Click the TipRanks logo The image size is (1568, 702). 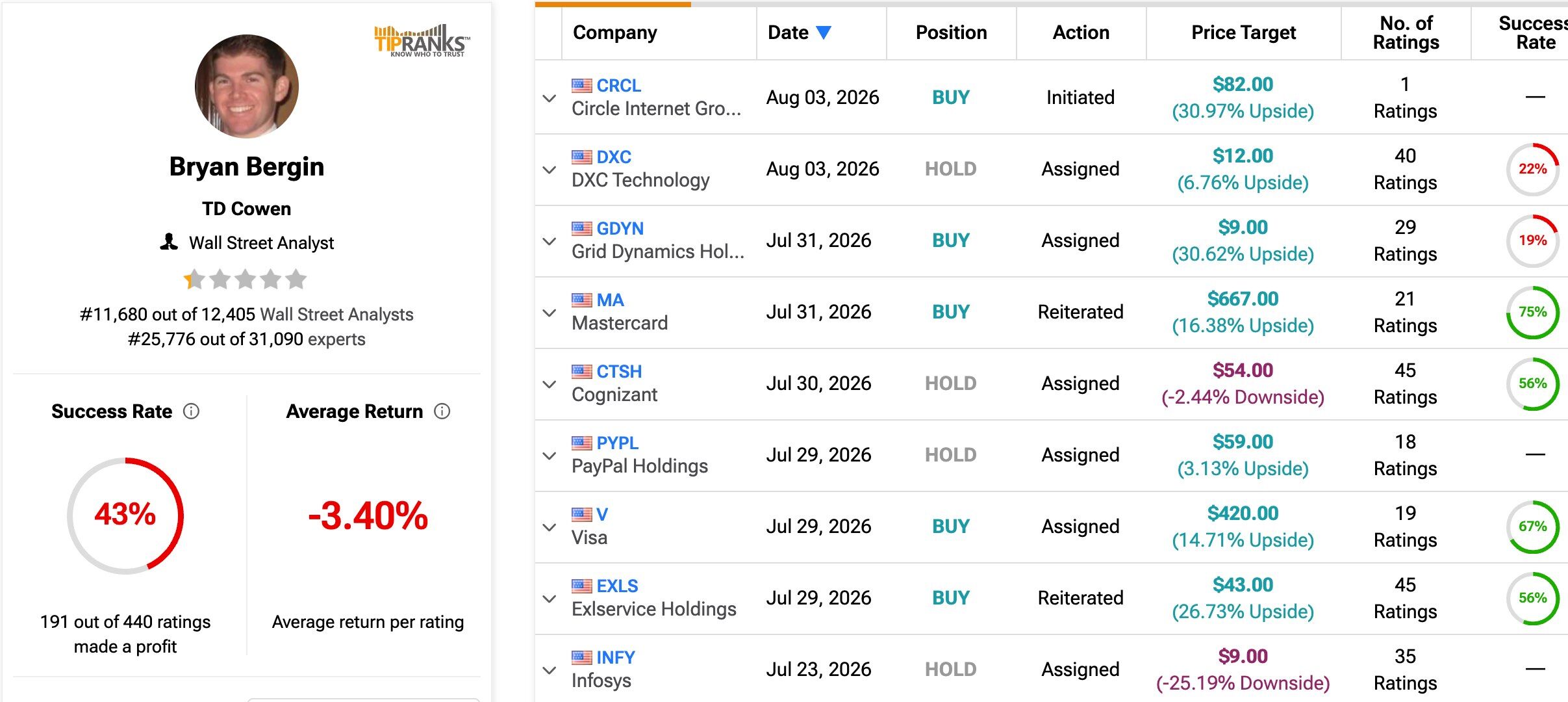422,41
